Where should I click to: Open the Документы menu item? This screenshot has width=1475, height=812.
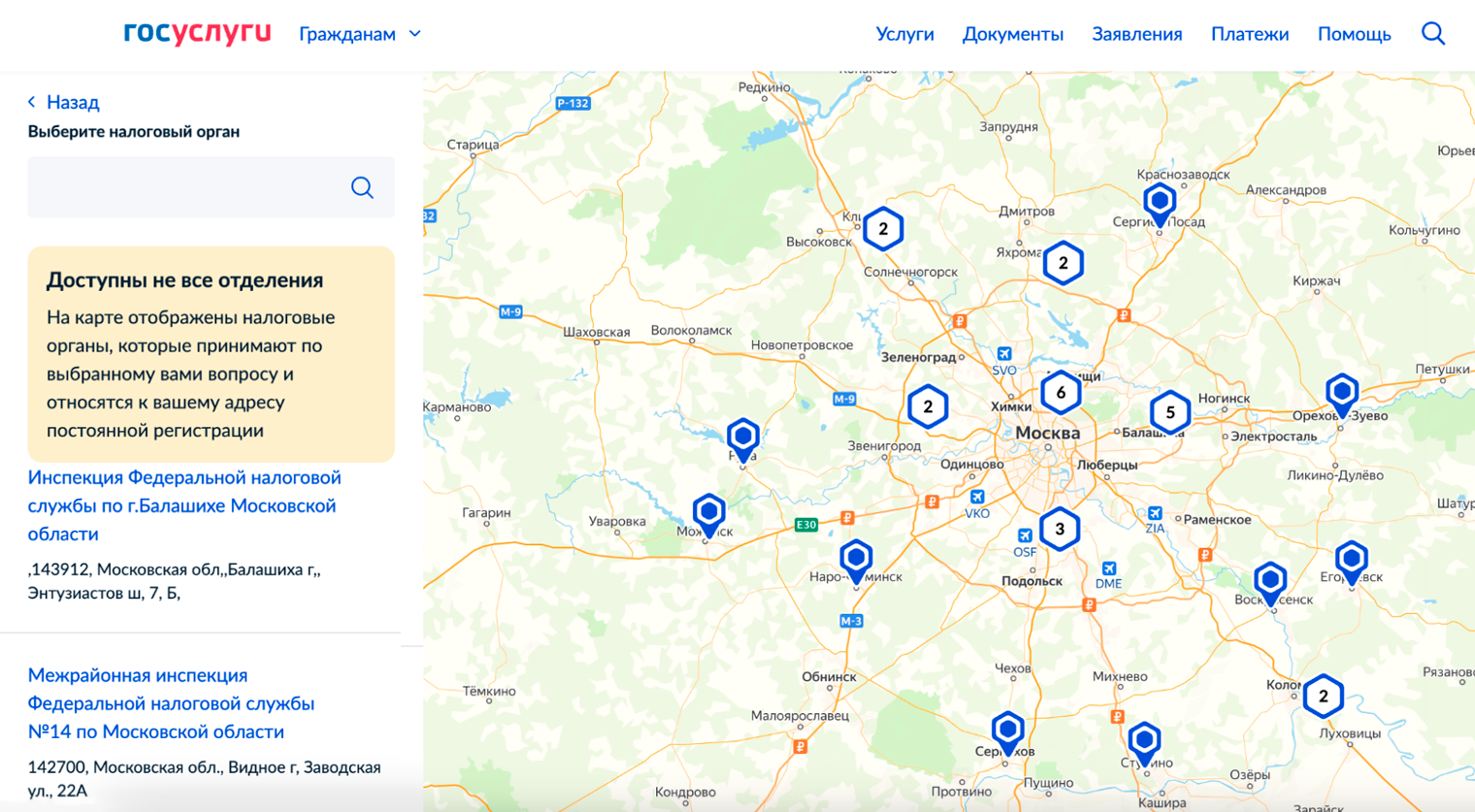coord(1012,34)
